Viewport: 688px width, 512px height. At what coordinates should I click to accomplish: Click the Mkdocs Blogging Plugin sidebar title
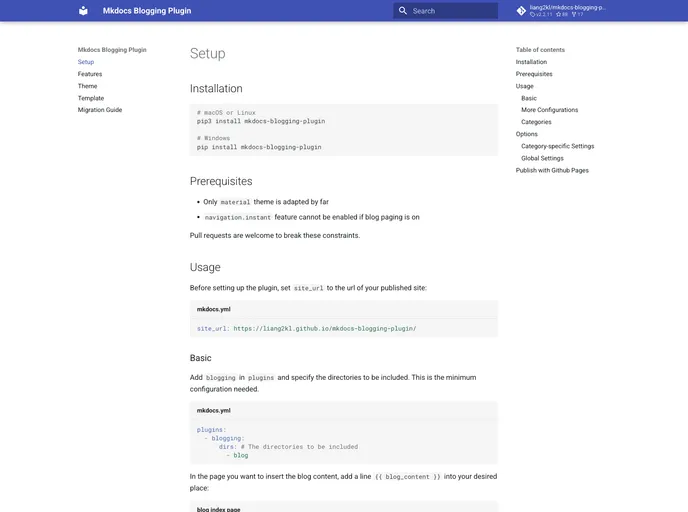(x=112, y=50)
